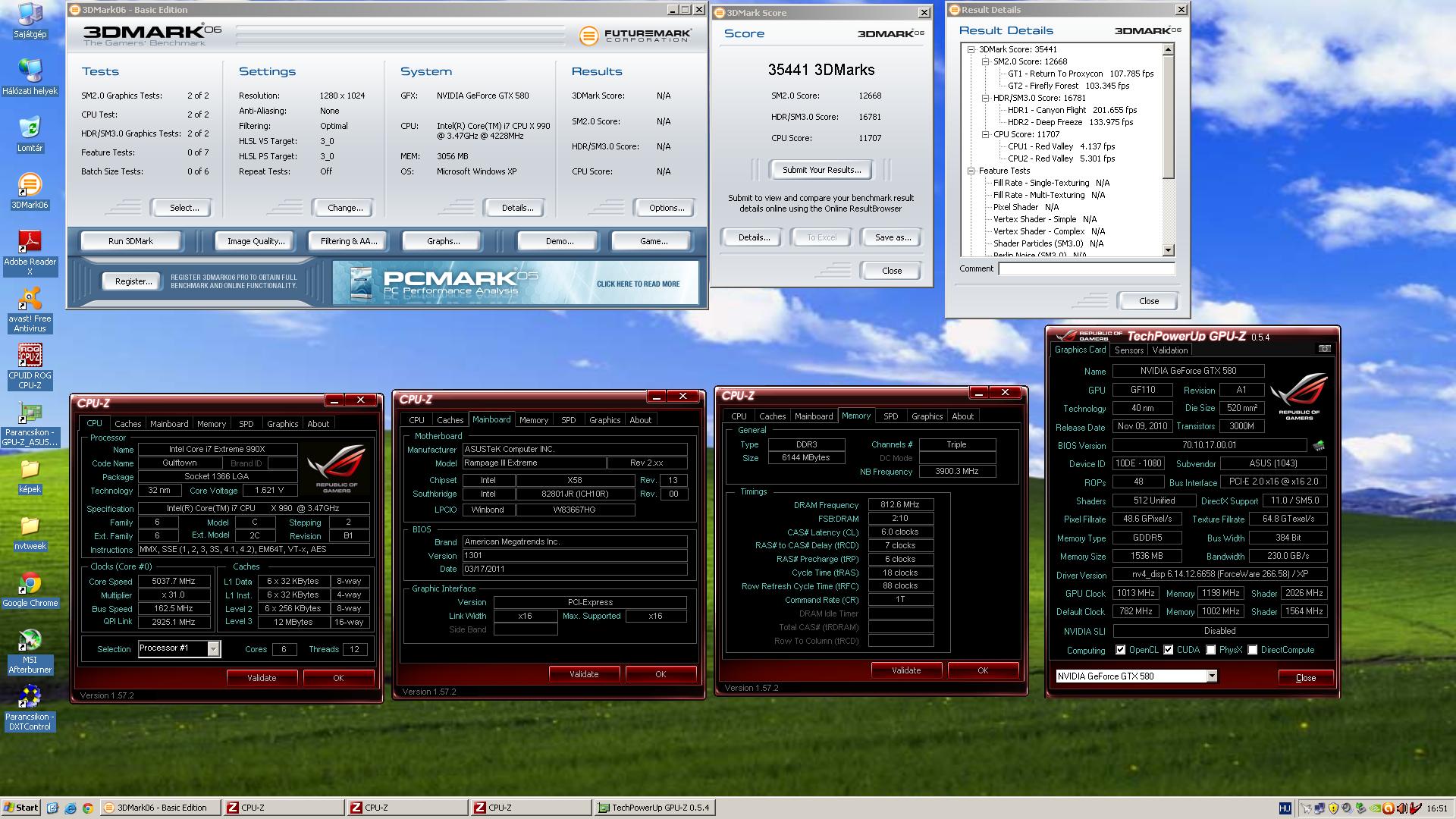Screen dimensions: 1456x819
Task: Open the Processor #1 selection dropdown
Action: point(214,648)
